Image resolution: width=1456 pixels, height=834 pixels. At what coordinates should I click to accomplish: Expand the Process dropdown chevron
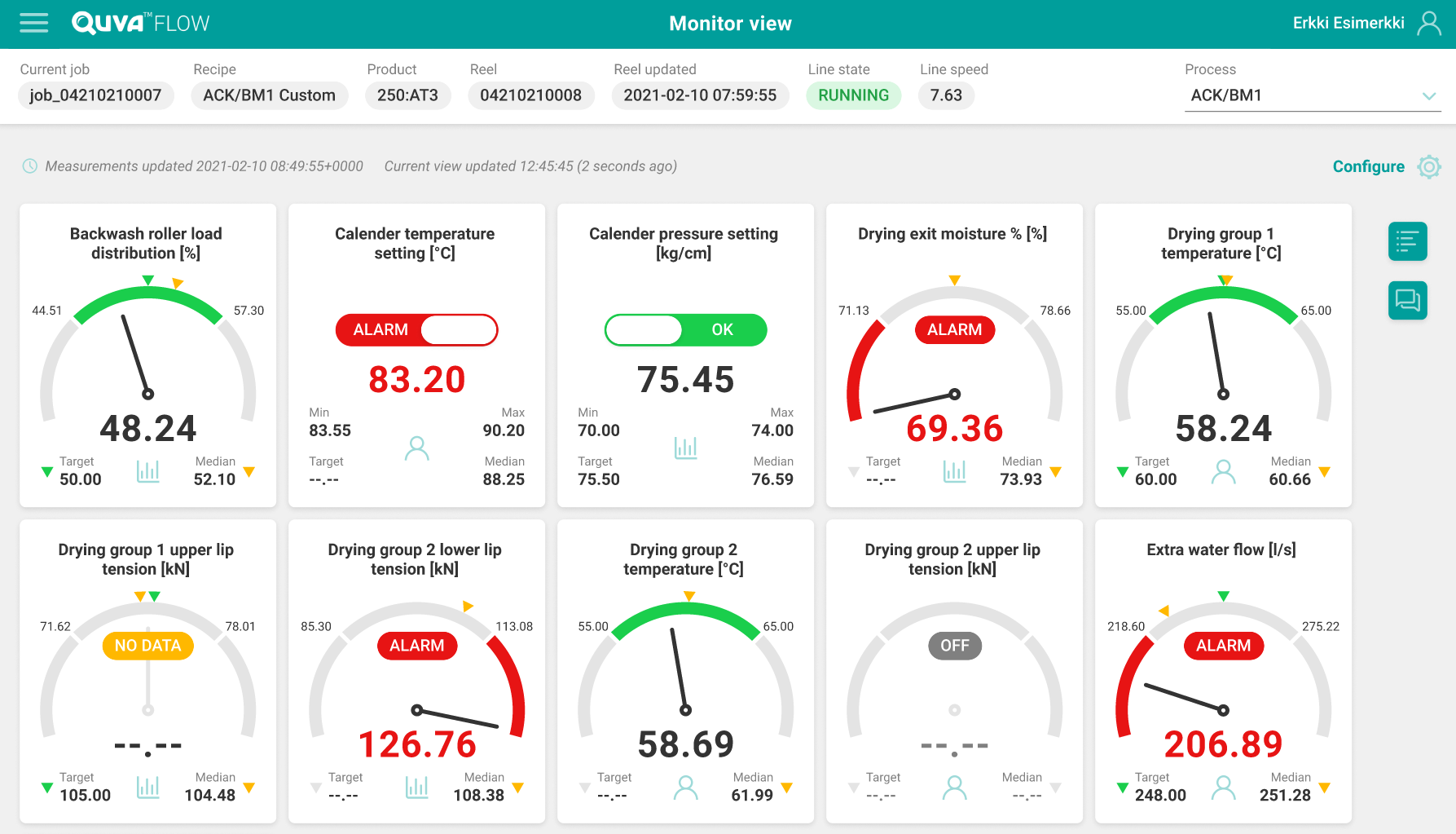[1429, 96]
